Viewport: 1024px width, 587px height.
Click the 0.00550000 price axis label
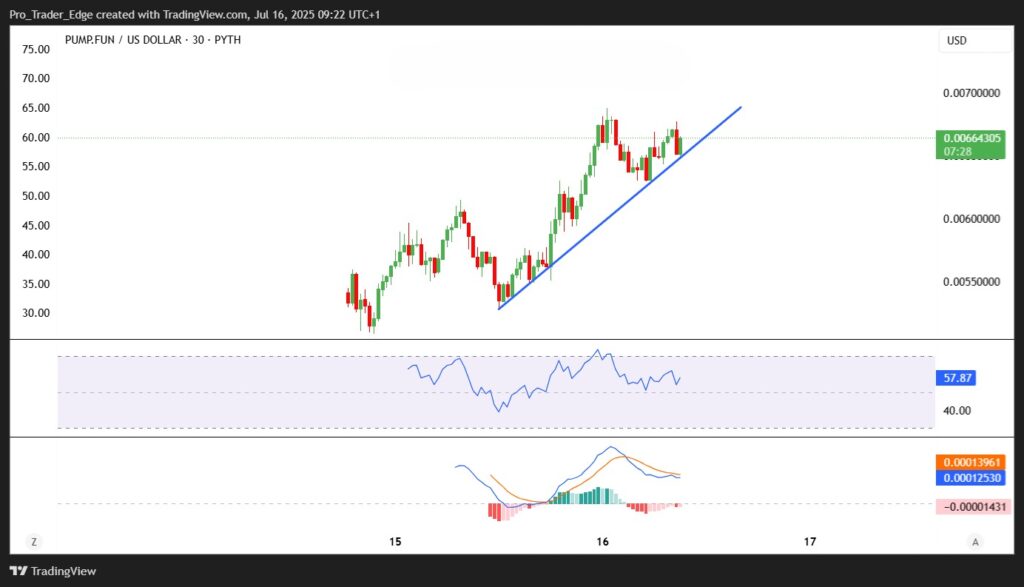click(971, 282)
